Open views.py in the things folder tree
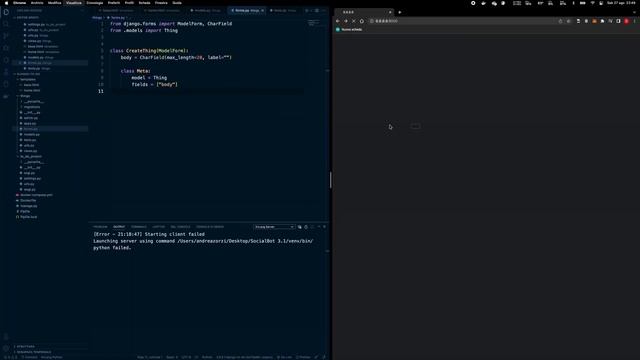This screenshot has height=360, width=640. (30, 151)
